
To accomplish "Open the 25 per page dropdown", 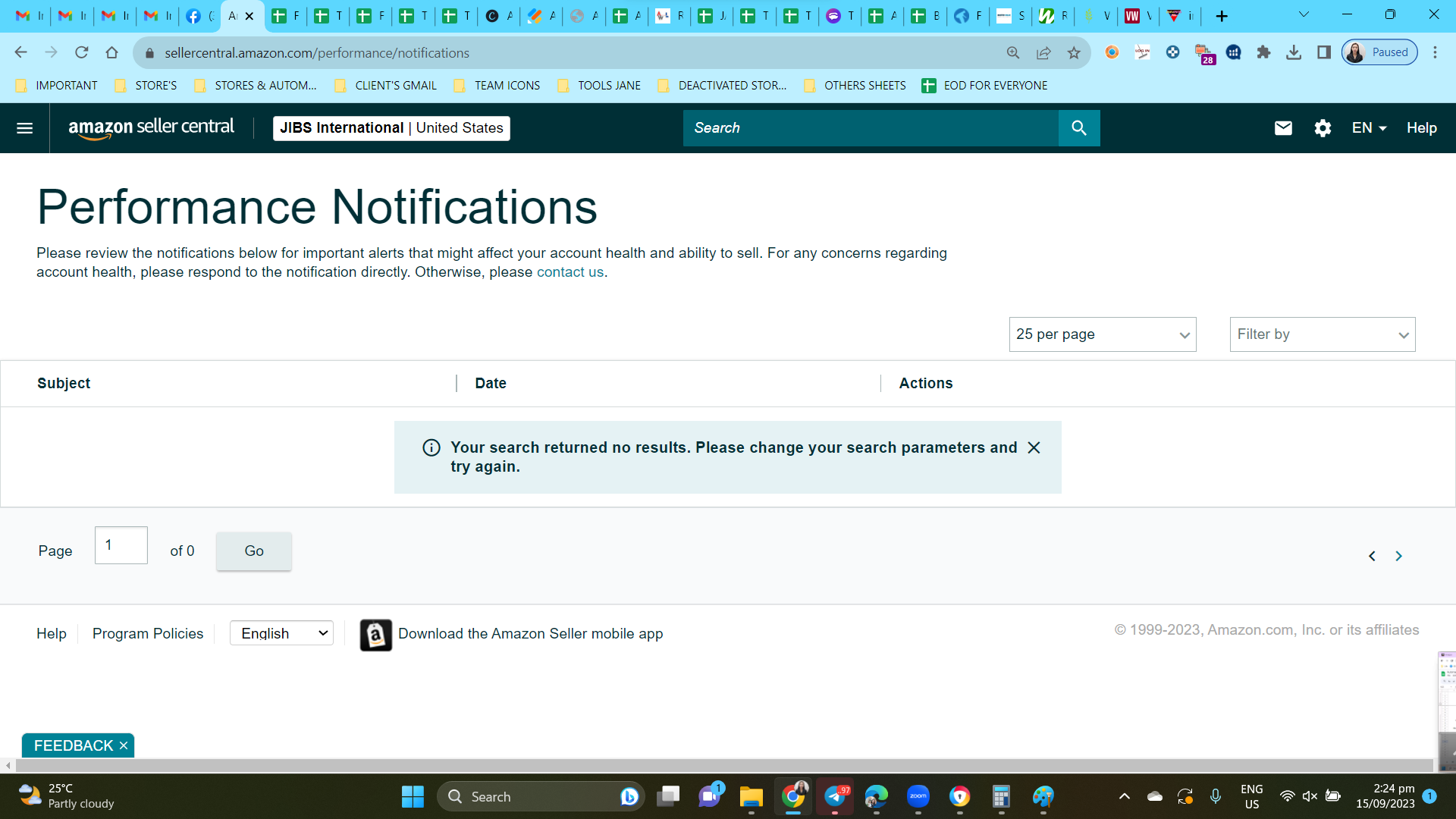I will pyautogui.click(x=1103, y=334).
